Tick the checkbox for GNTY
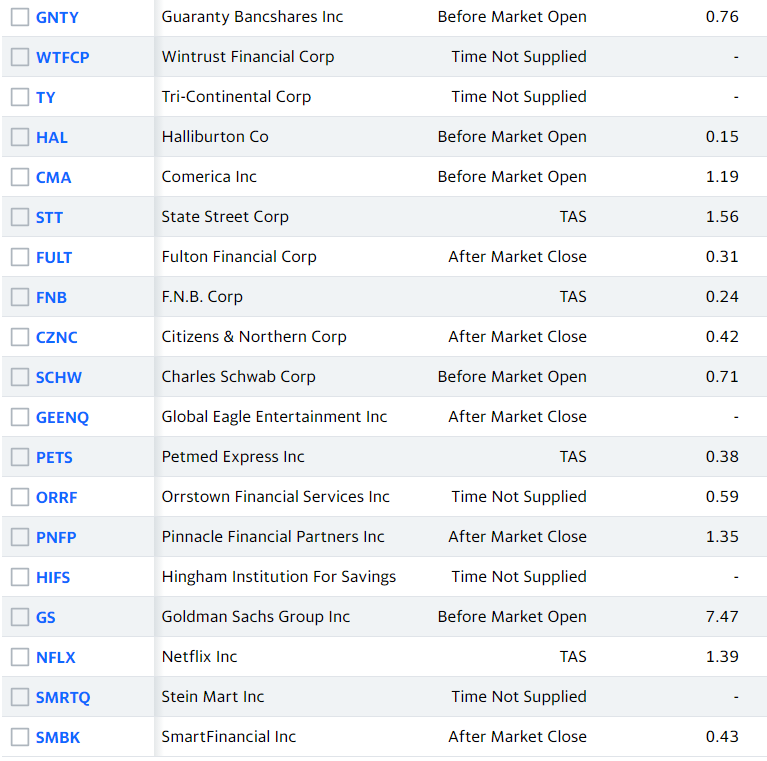Viewport: 767px width, 761px height. click(20, 17)
